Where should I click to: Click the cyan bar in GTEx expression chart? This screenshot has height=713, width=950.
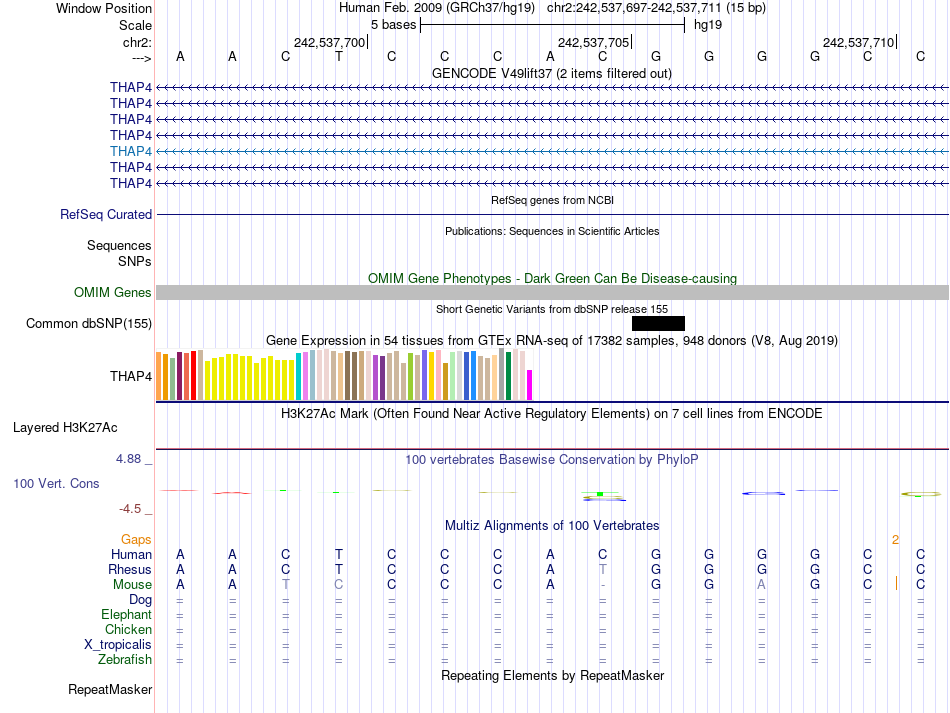click(299, 376)
